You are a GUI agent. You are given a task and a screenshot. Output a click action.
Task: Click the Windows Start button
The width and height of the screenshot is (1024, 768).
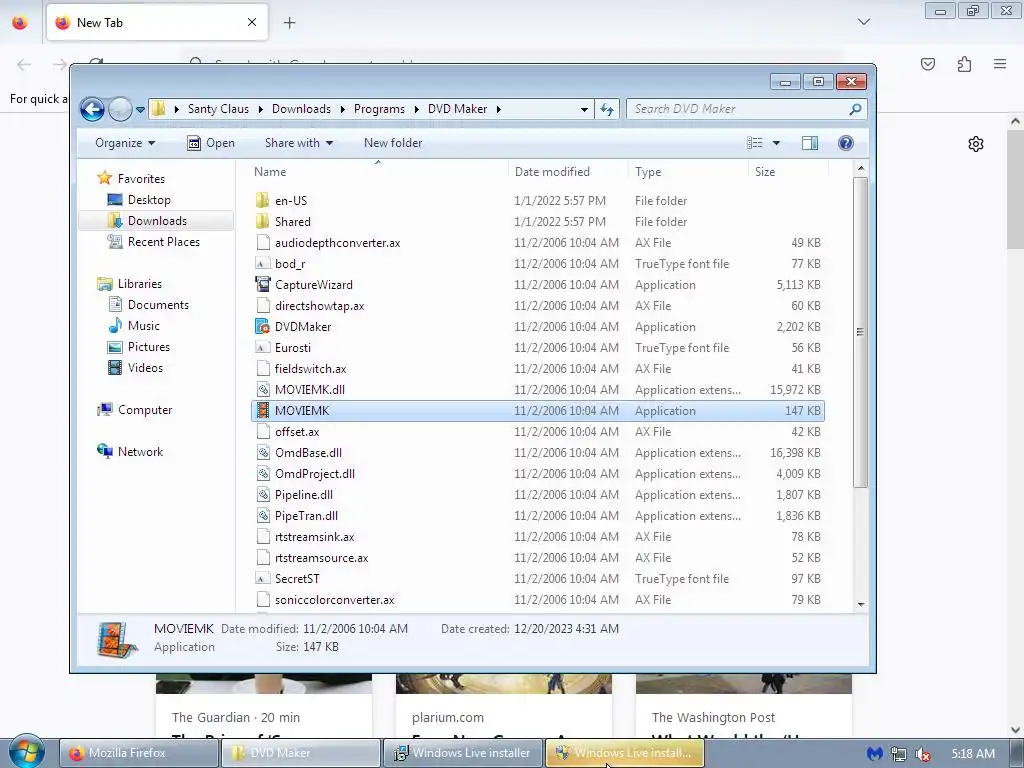pyautogui.click(x=26, y=752)
